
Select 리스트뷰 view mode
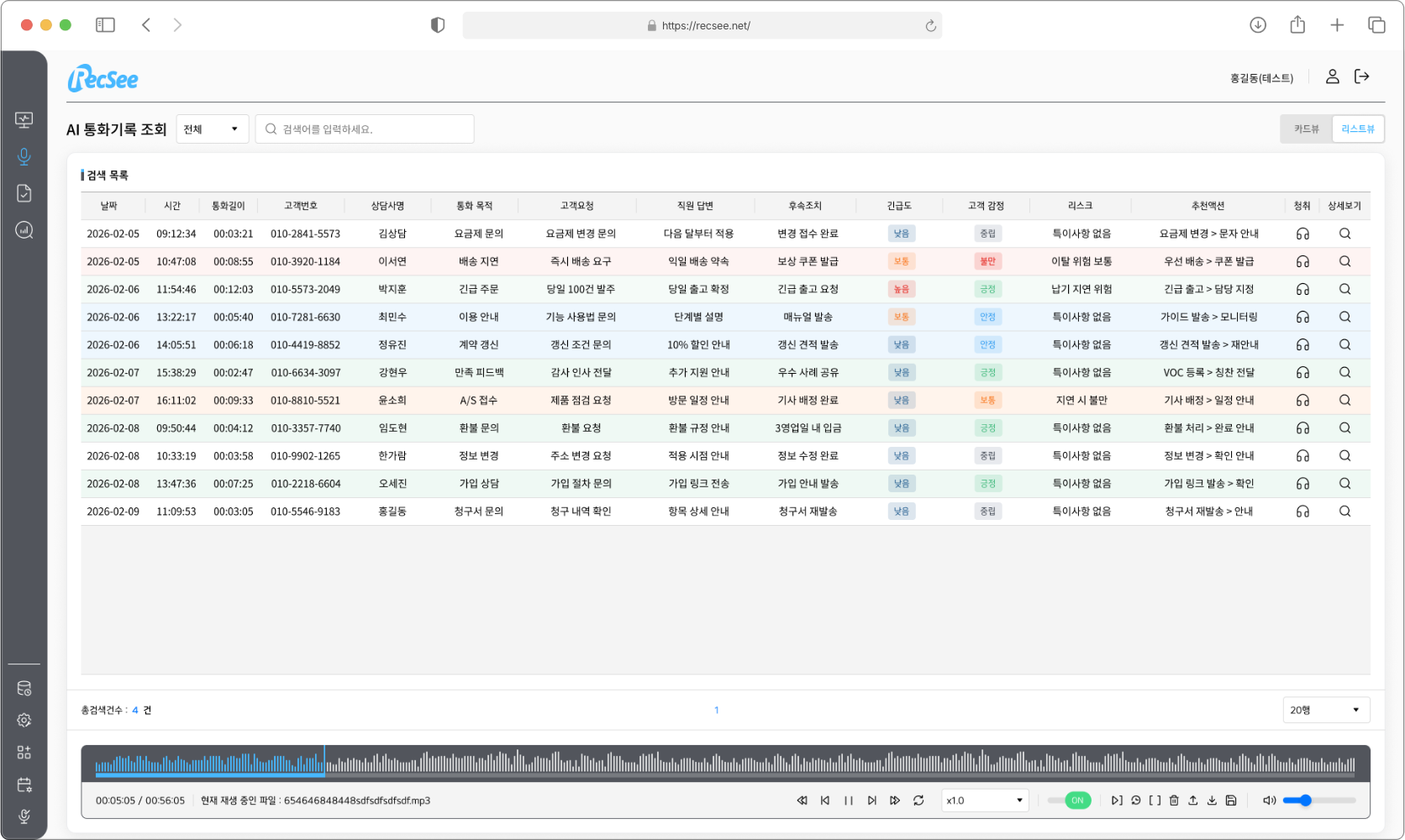point(1358,129)
